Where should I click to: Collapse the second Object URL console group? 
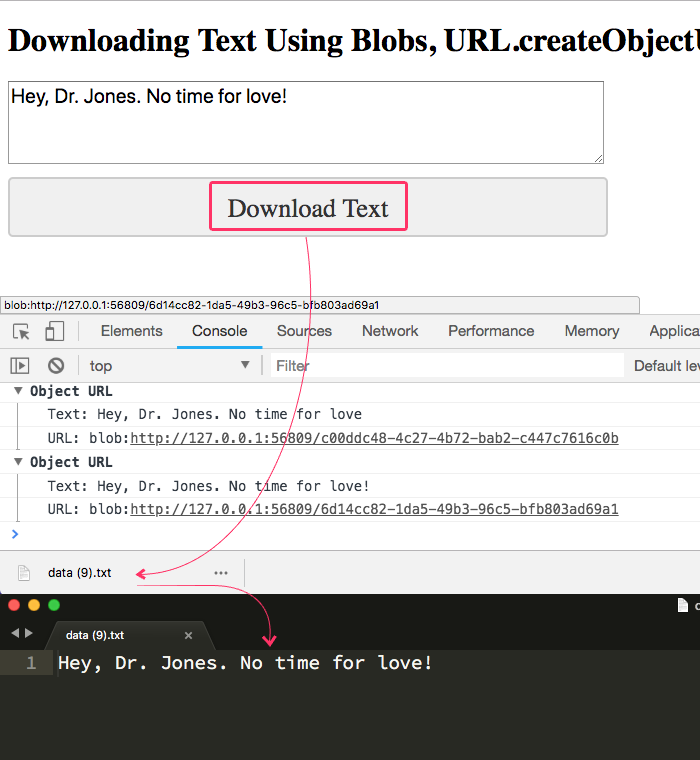pos(18,462)
